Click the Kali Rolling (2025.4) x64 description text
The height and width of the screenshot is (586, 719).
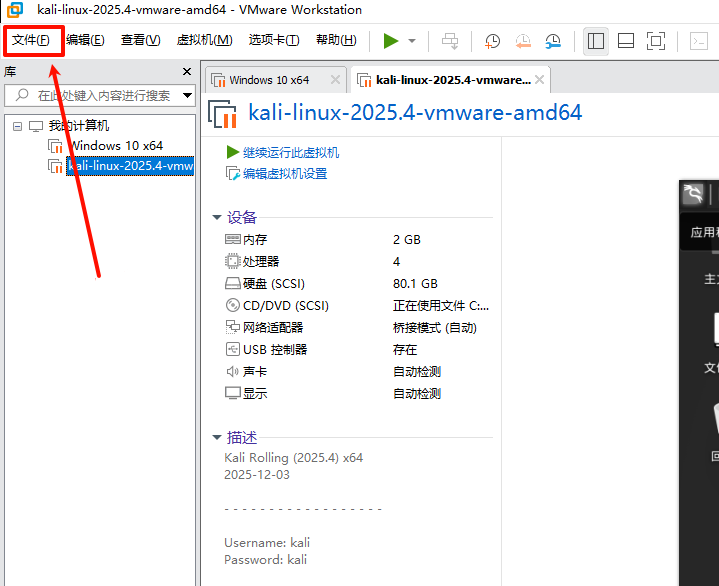point(293,458)
